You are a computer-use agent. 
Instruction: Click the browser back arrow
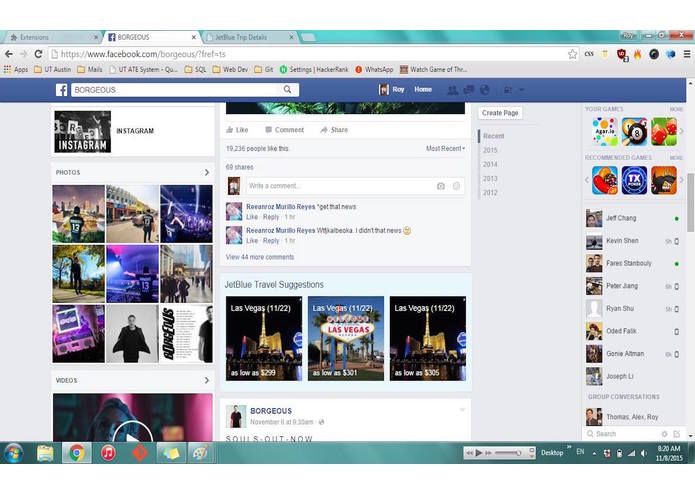pos(9,54)
